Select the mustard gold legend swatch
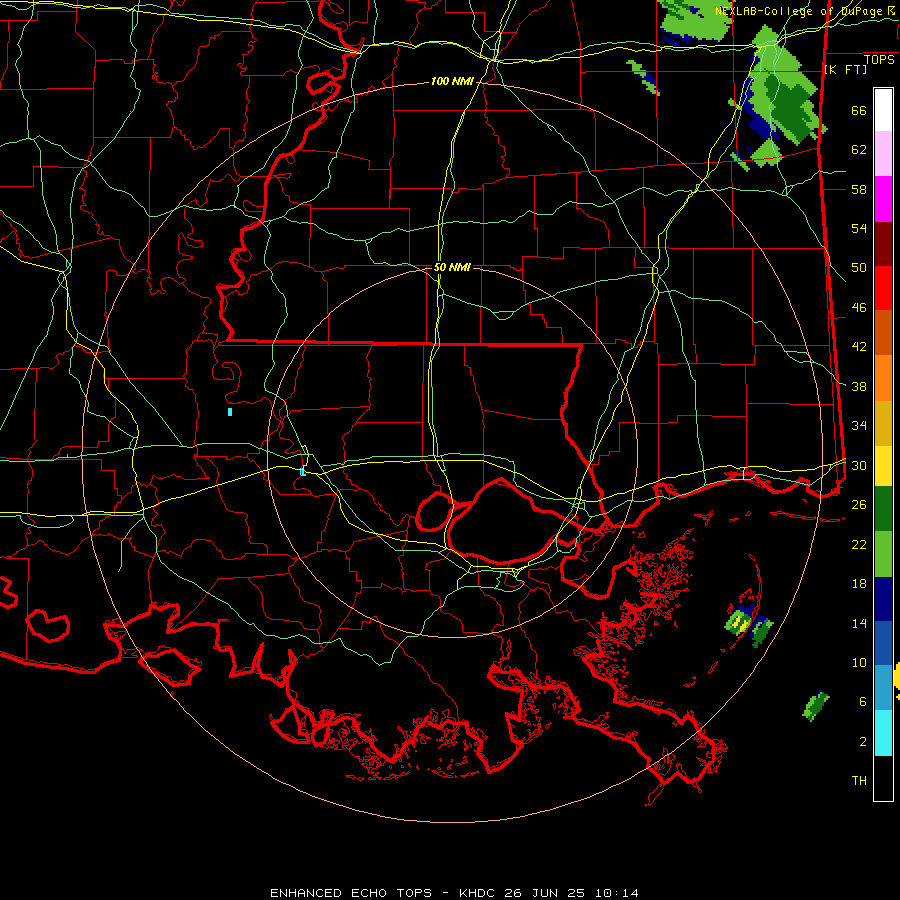This screenshot has width=900, height=900. [883, 423]
